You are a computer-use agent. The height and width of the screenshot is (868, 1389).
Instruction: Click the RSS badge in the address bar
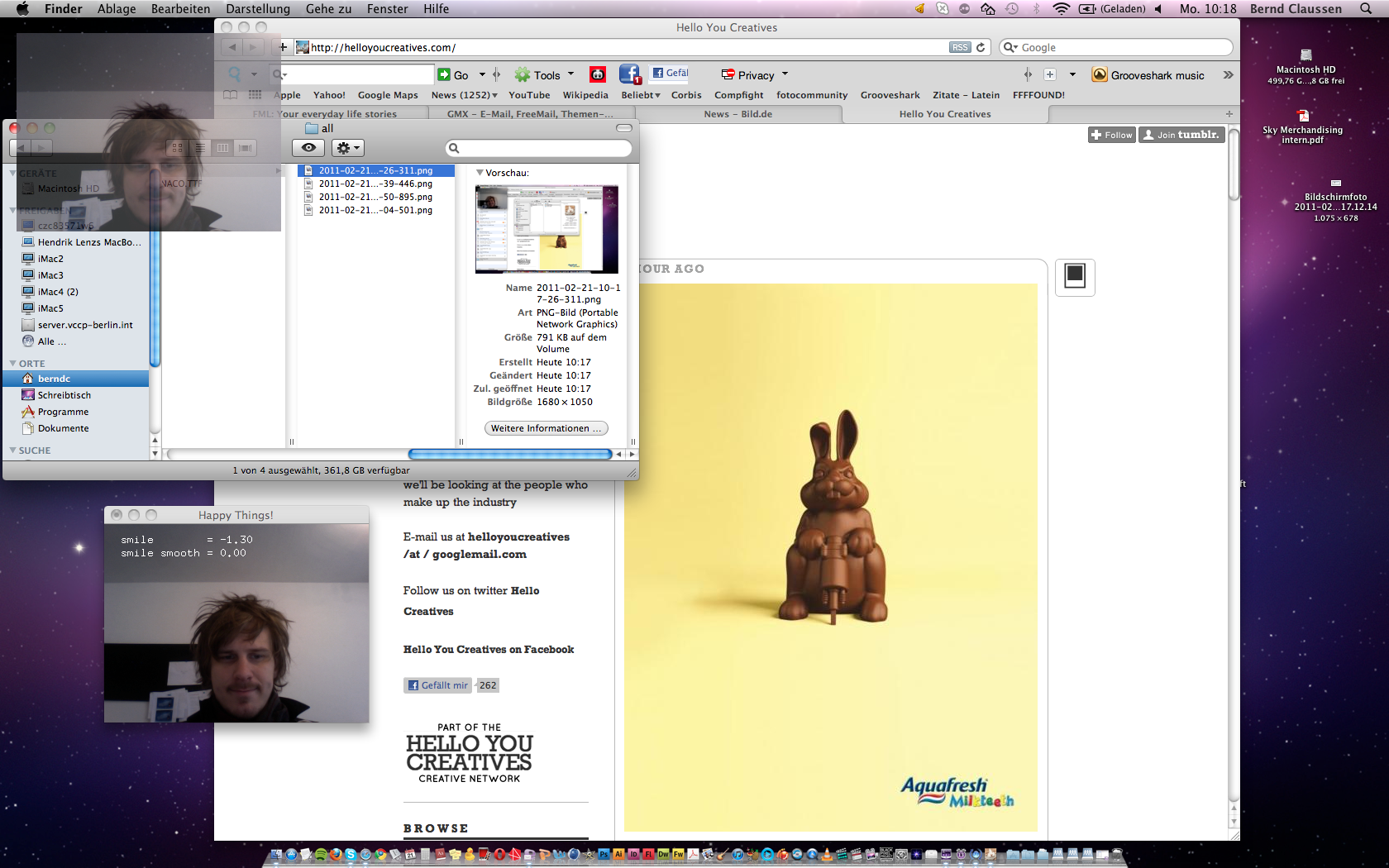click(959, 47)
